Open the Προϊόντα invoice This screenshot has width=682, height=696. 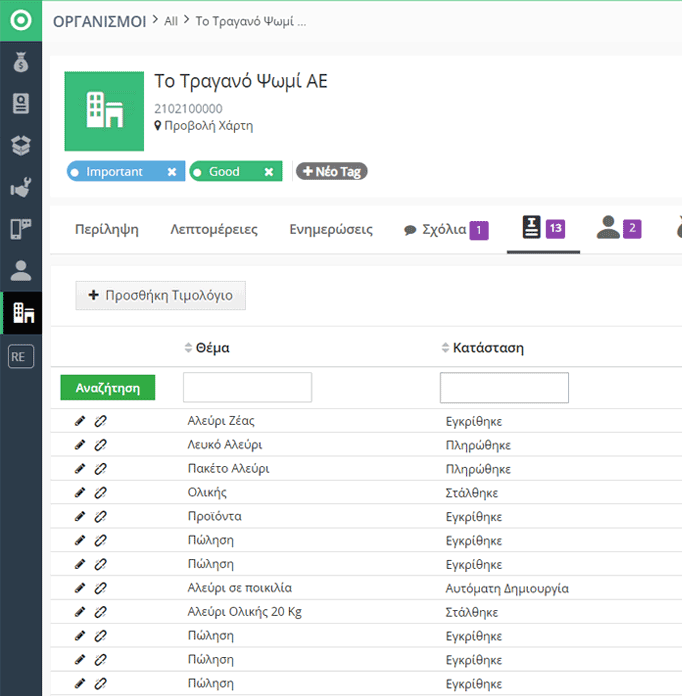tap(214, 516)
